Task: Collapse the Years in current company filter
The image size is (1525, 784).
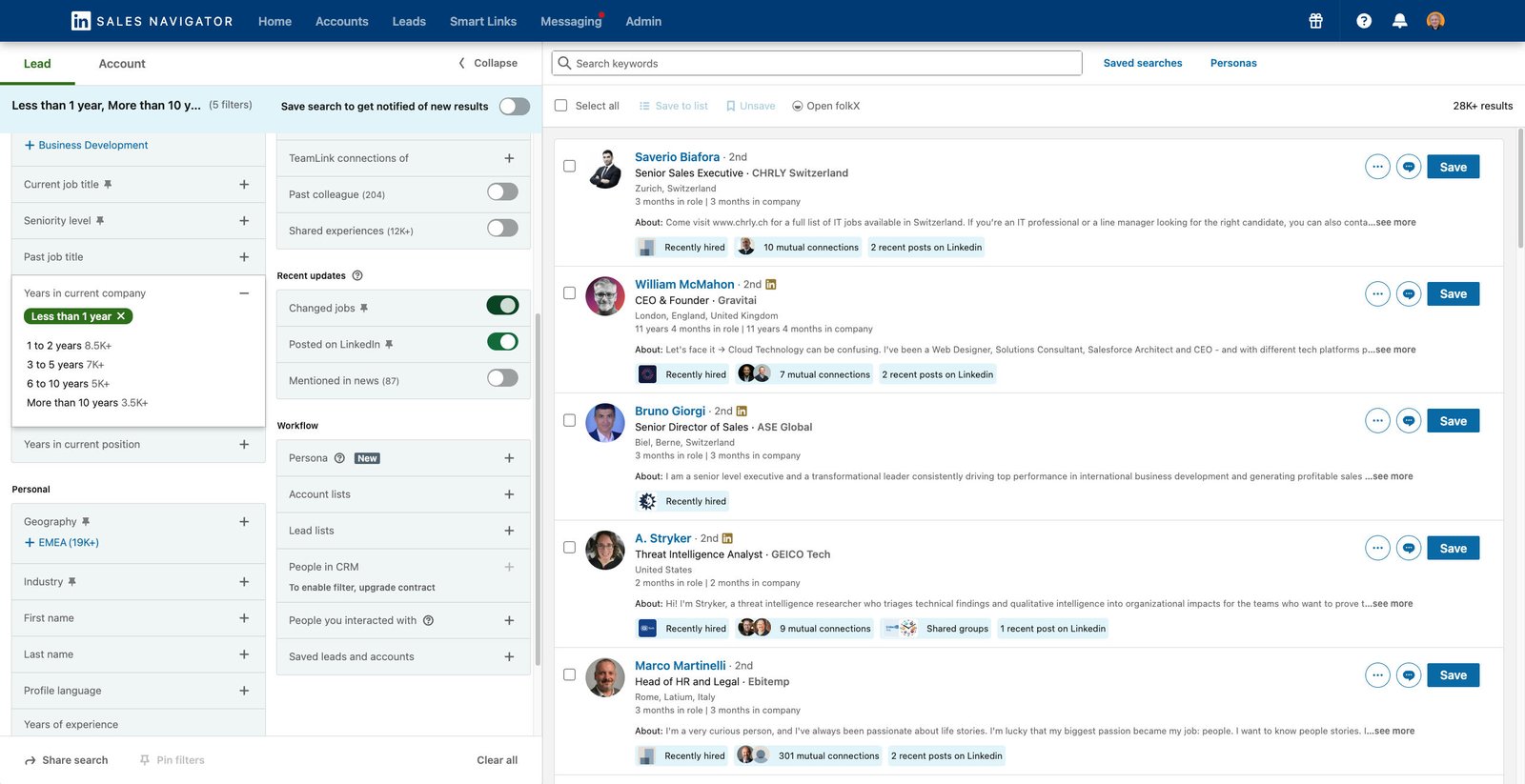Action: [244, 293]
